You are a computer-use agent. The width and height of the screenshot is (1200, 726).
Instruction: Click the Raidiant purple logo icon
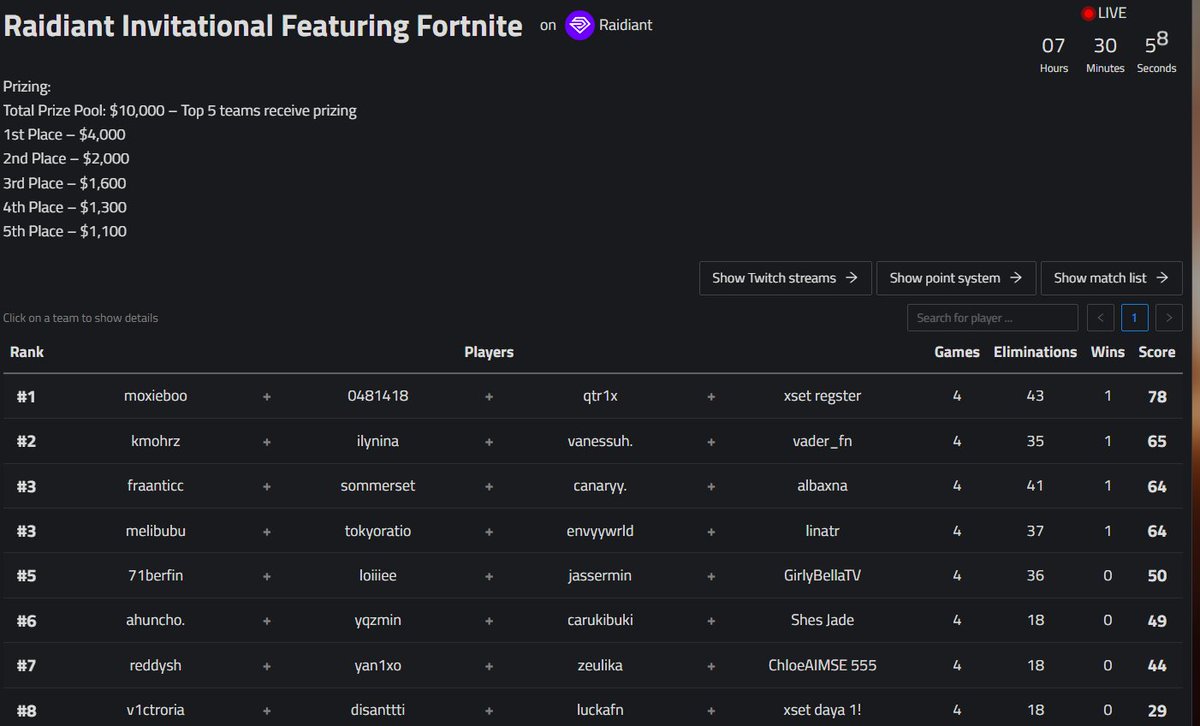[580, 25]
